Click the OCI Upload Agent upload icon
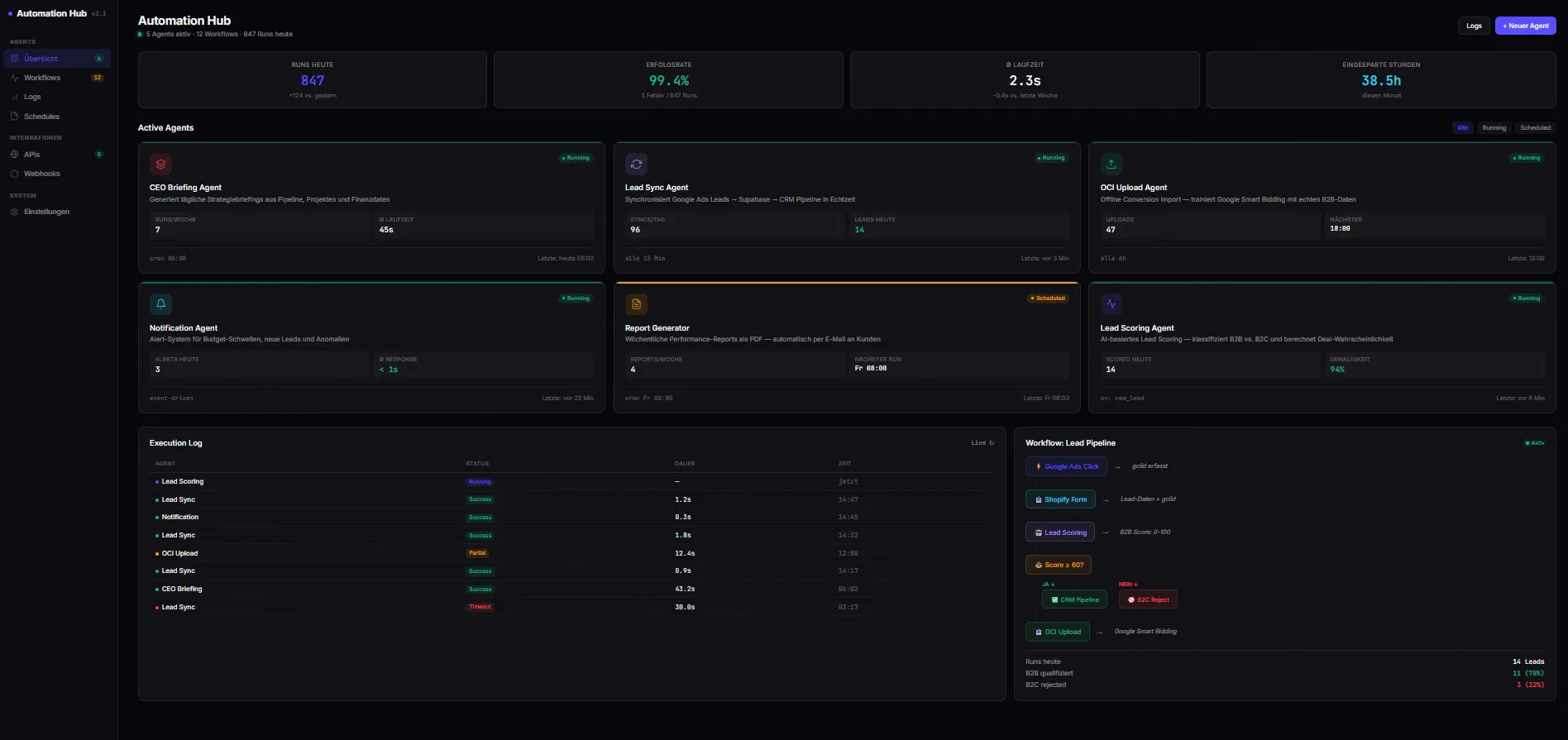 (1111, 164)
